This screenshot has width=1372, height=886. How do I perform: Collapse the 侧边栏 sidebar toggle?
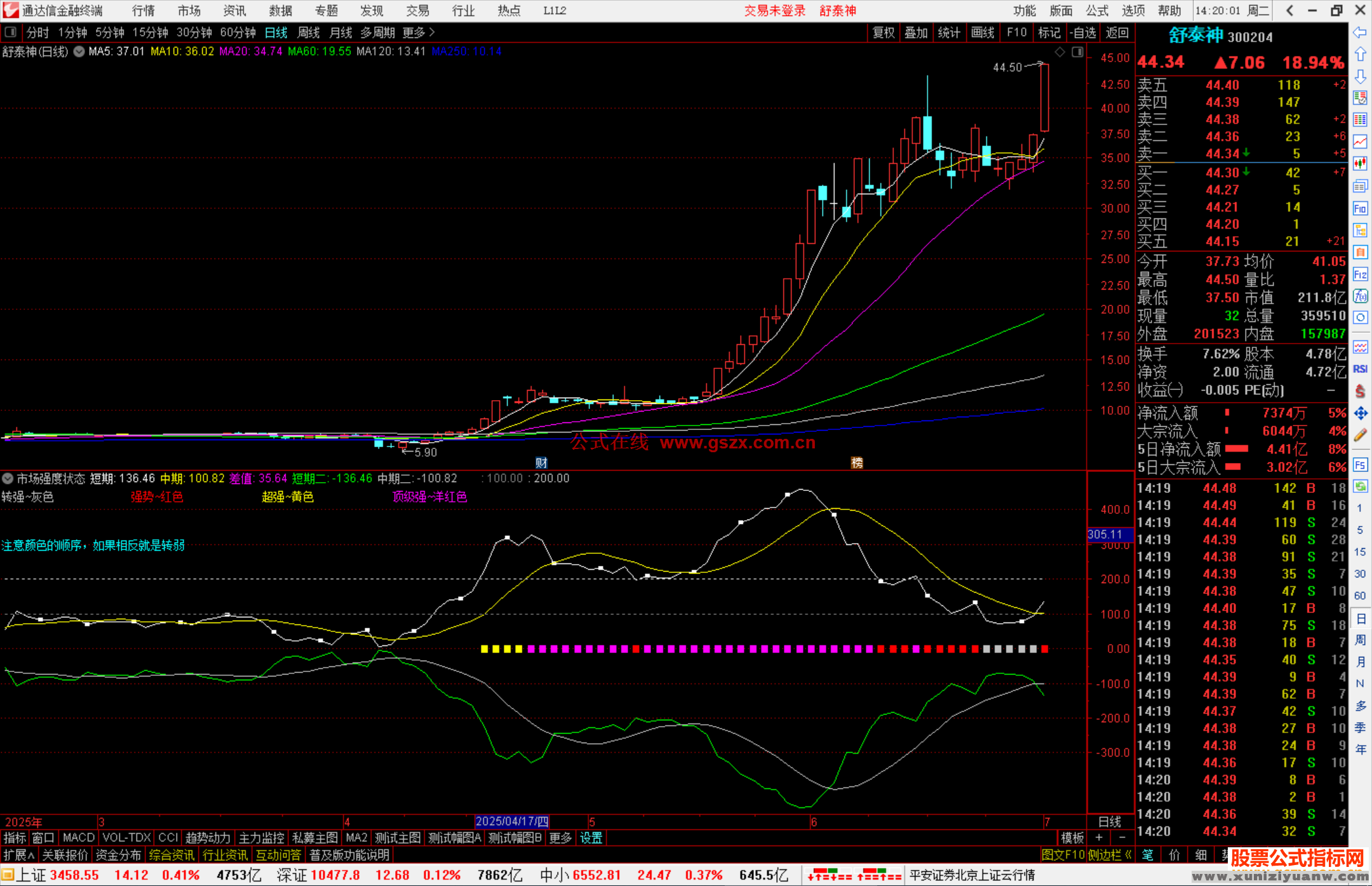[1110, 855]
